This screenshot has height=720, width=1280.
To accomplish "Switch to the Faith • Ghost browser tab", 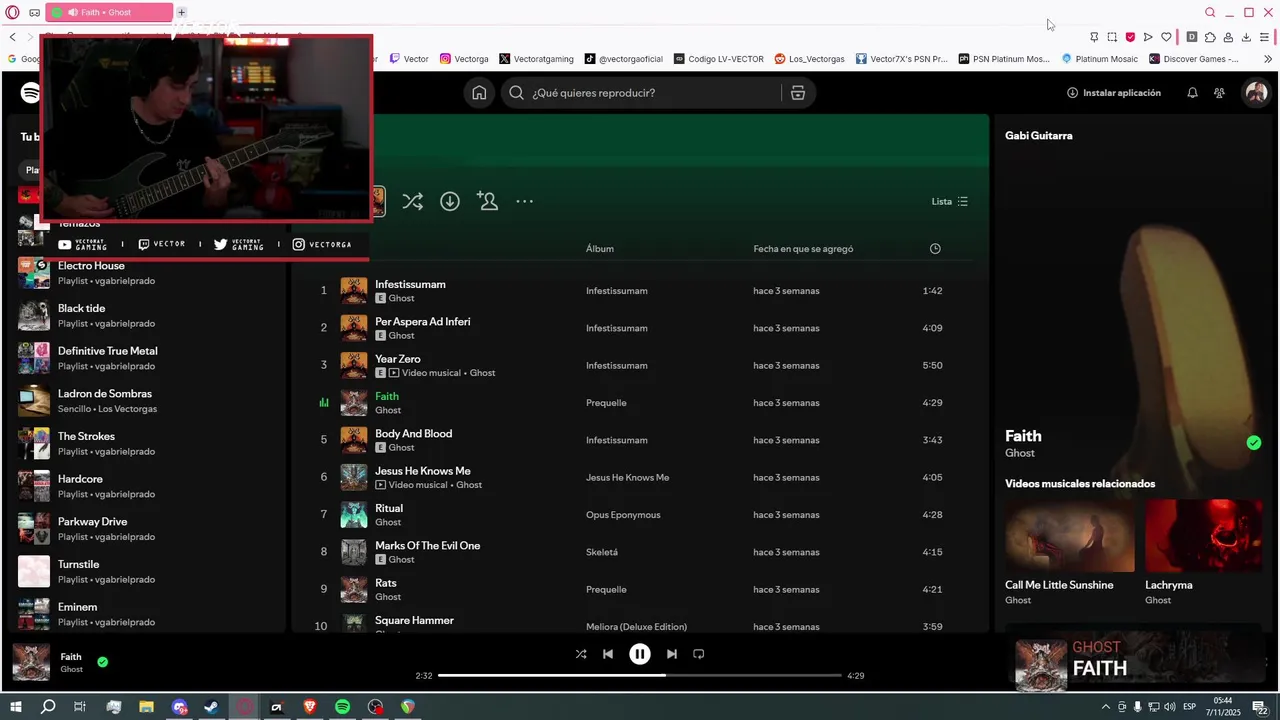I will 109,13.
